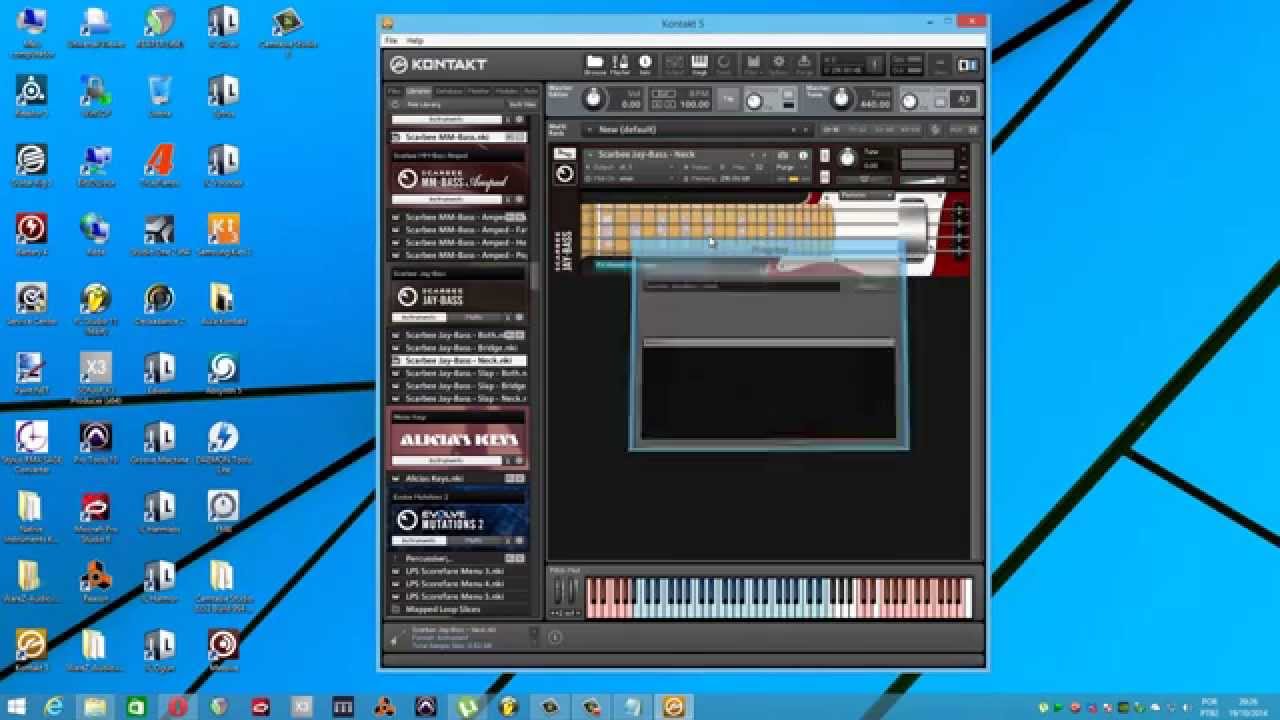Open the Help menu
This screenshot has width=1280, height=720.
415,40
